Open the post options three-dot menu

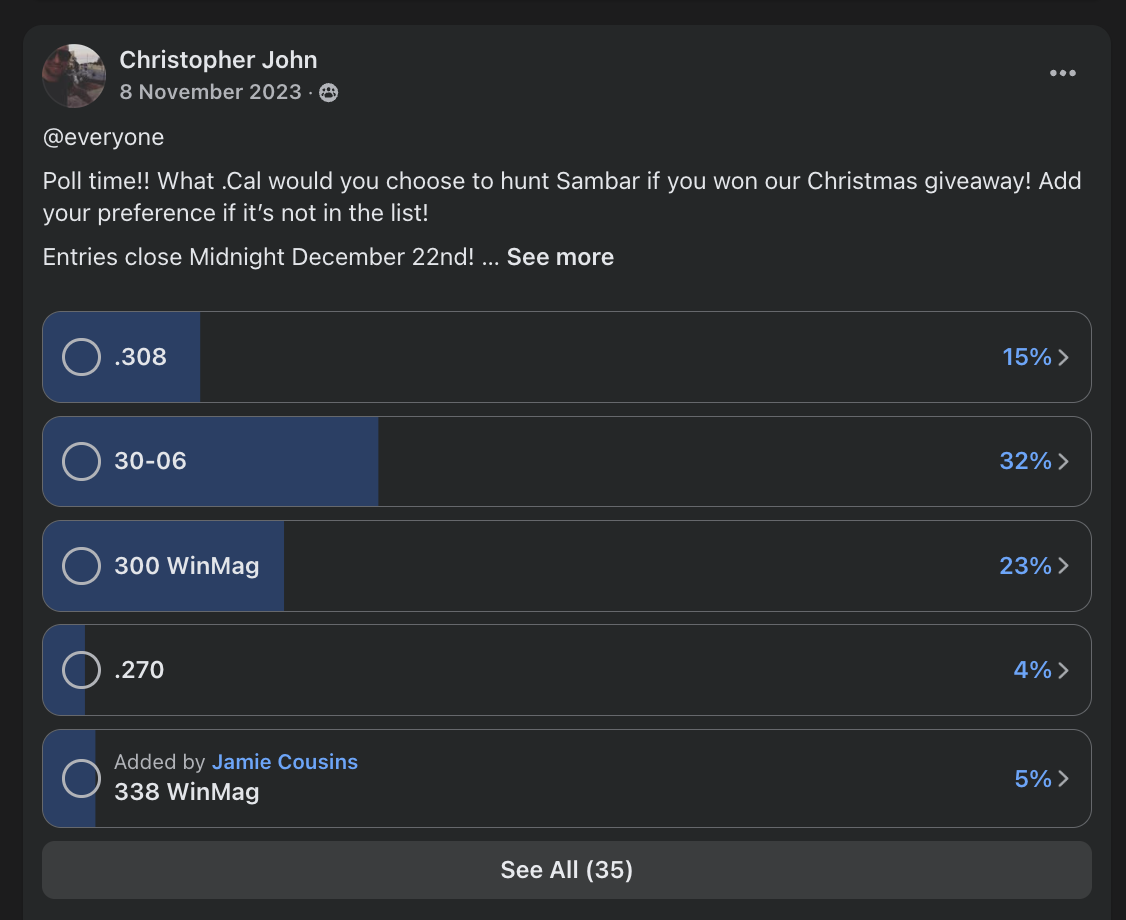point(1062,73)
